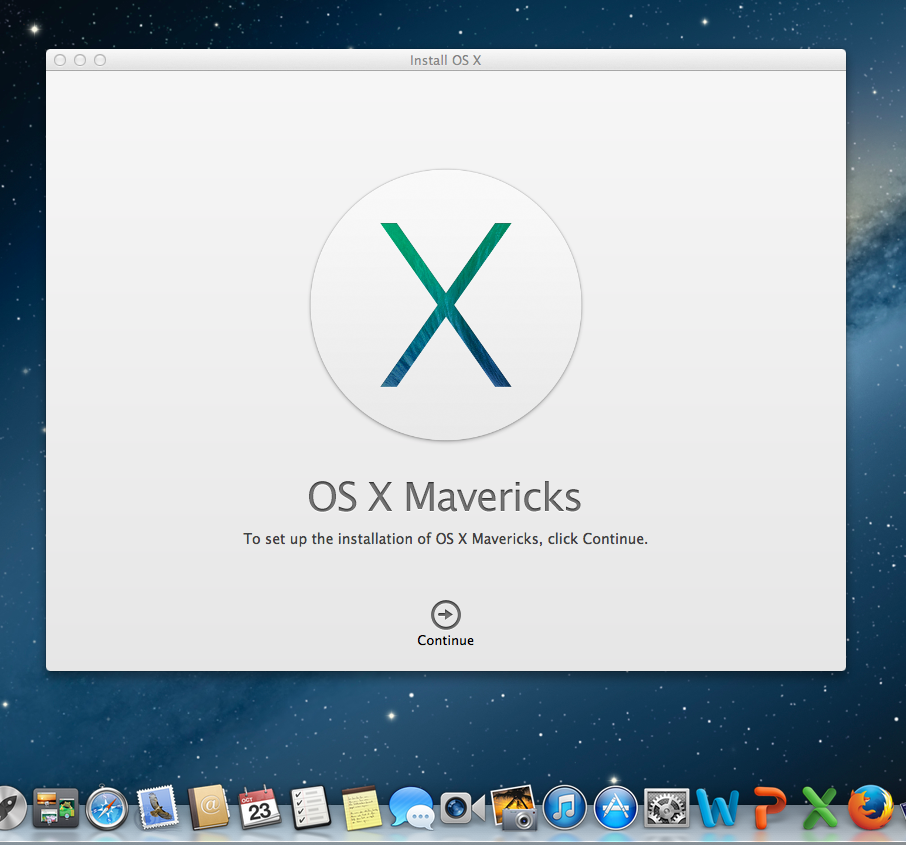Close the Install OS X window

click(60, 60)
